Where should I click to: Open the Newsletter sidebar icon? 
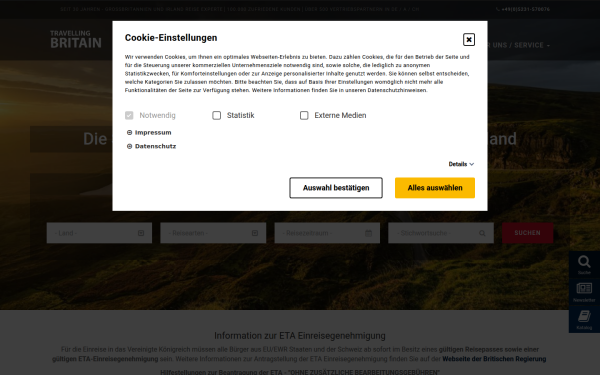tap(584, 292)
